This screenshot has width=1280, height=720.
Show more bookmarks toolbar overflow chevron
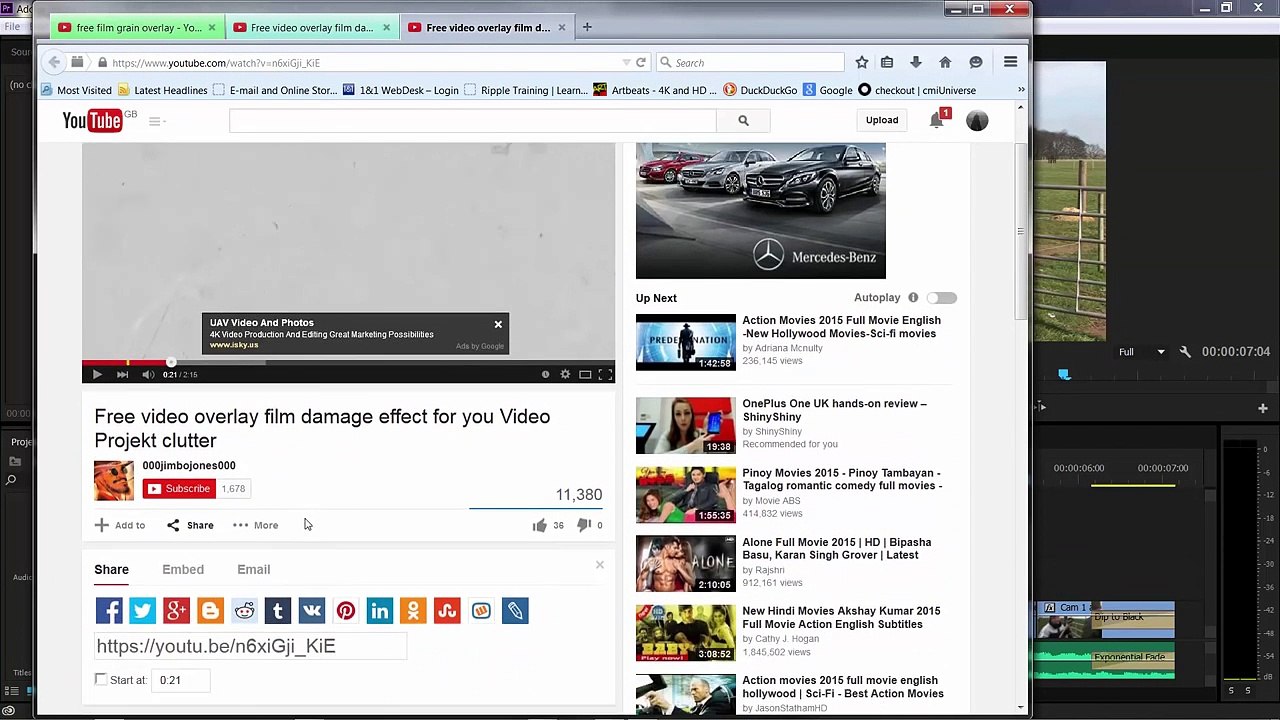point(1021,90)
